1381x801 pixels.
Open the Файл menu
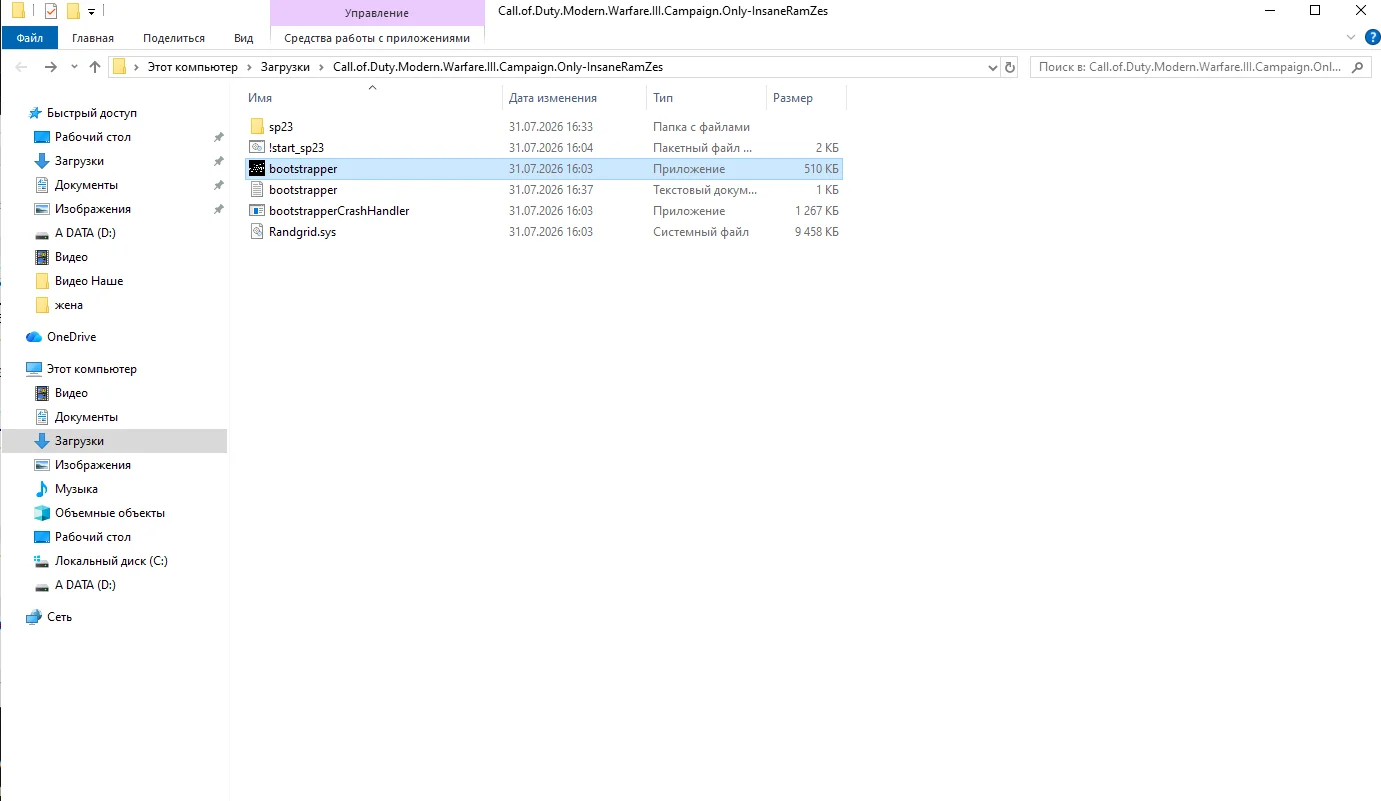tap(30, 38)
